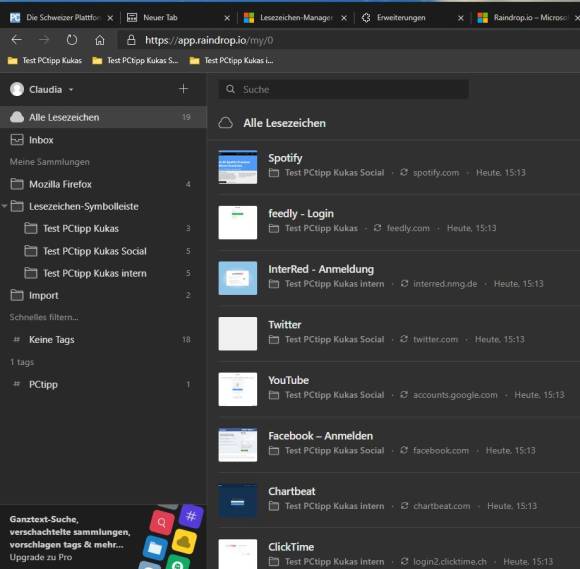
Task: Click the cloud icon beside Alle Lesezeichen heading
Action: point(226,123)
